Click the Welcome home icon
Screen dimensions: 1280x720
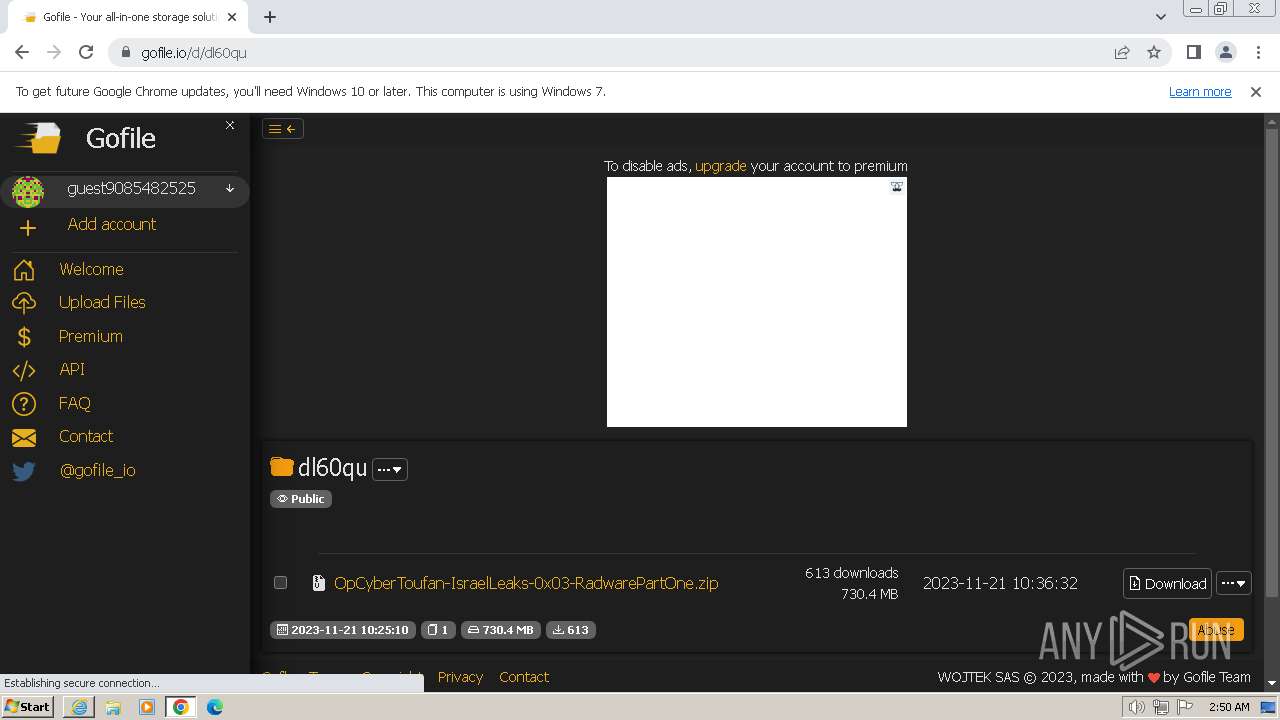[24, 270]
